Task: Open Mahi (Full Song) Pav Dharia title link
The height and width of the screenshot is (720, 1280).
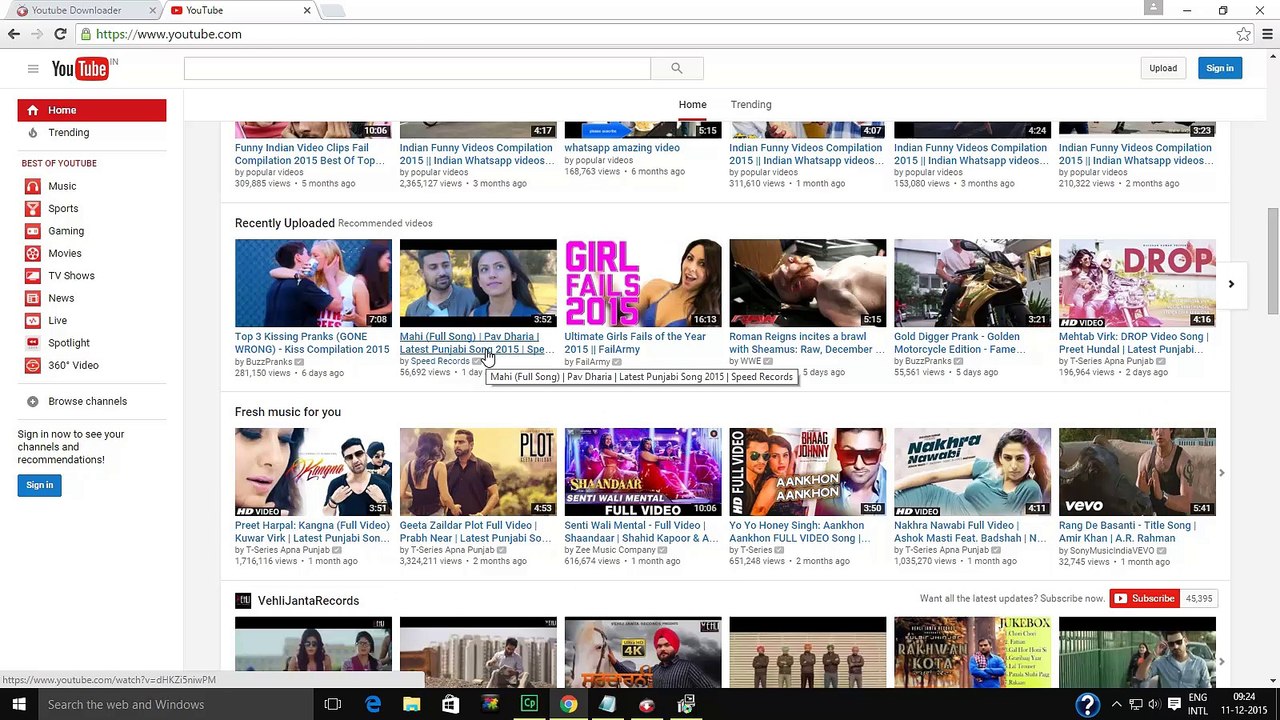Action: pos(476,343)
